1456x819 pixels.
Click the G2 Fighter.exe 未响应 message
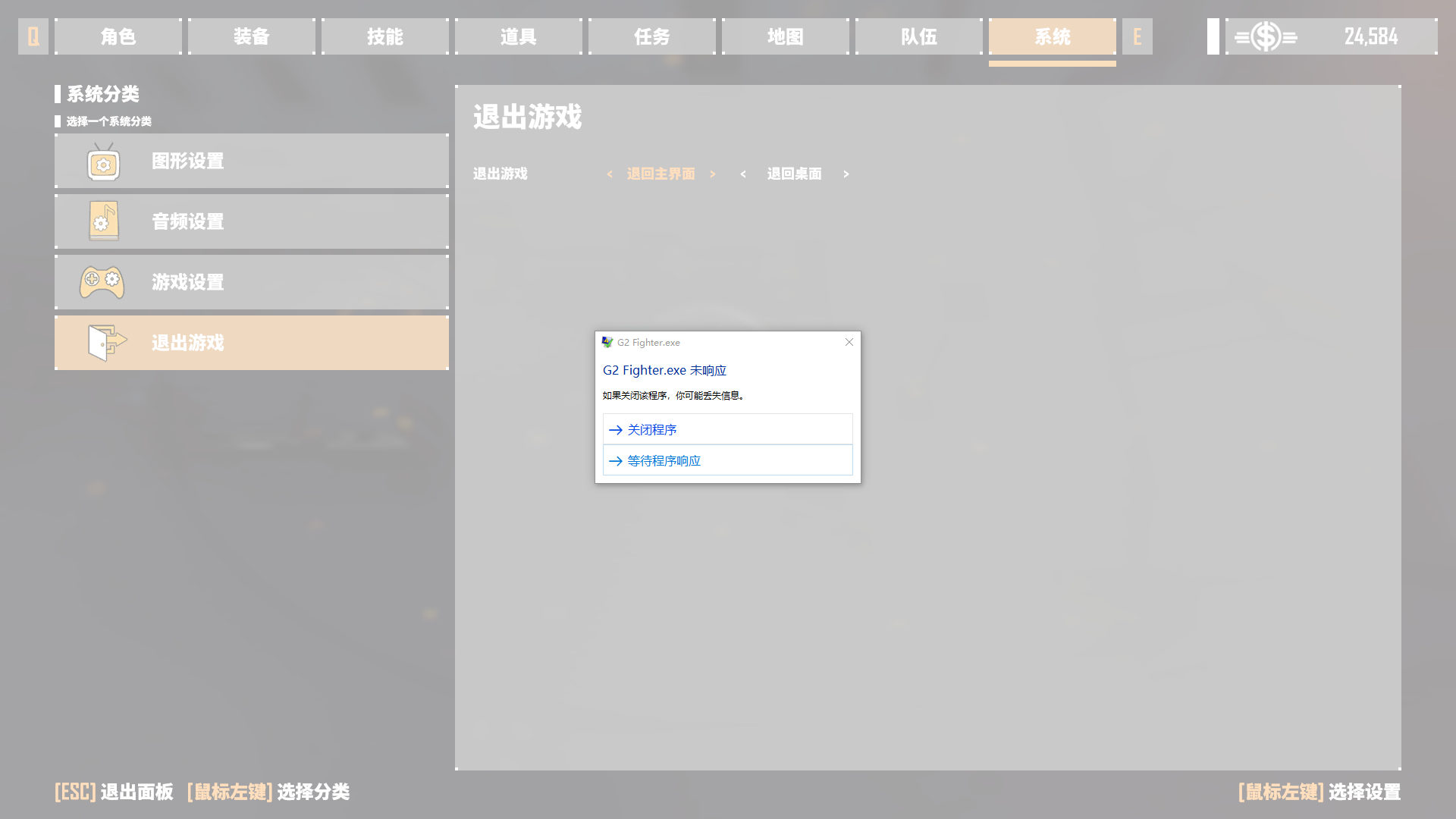point(664,370)
